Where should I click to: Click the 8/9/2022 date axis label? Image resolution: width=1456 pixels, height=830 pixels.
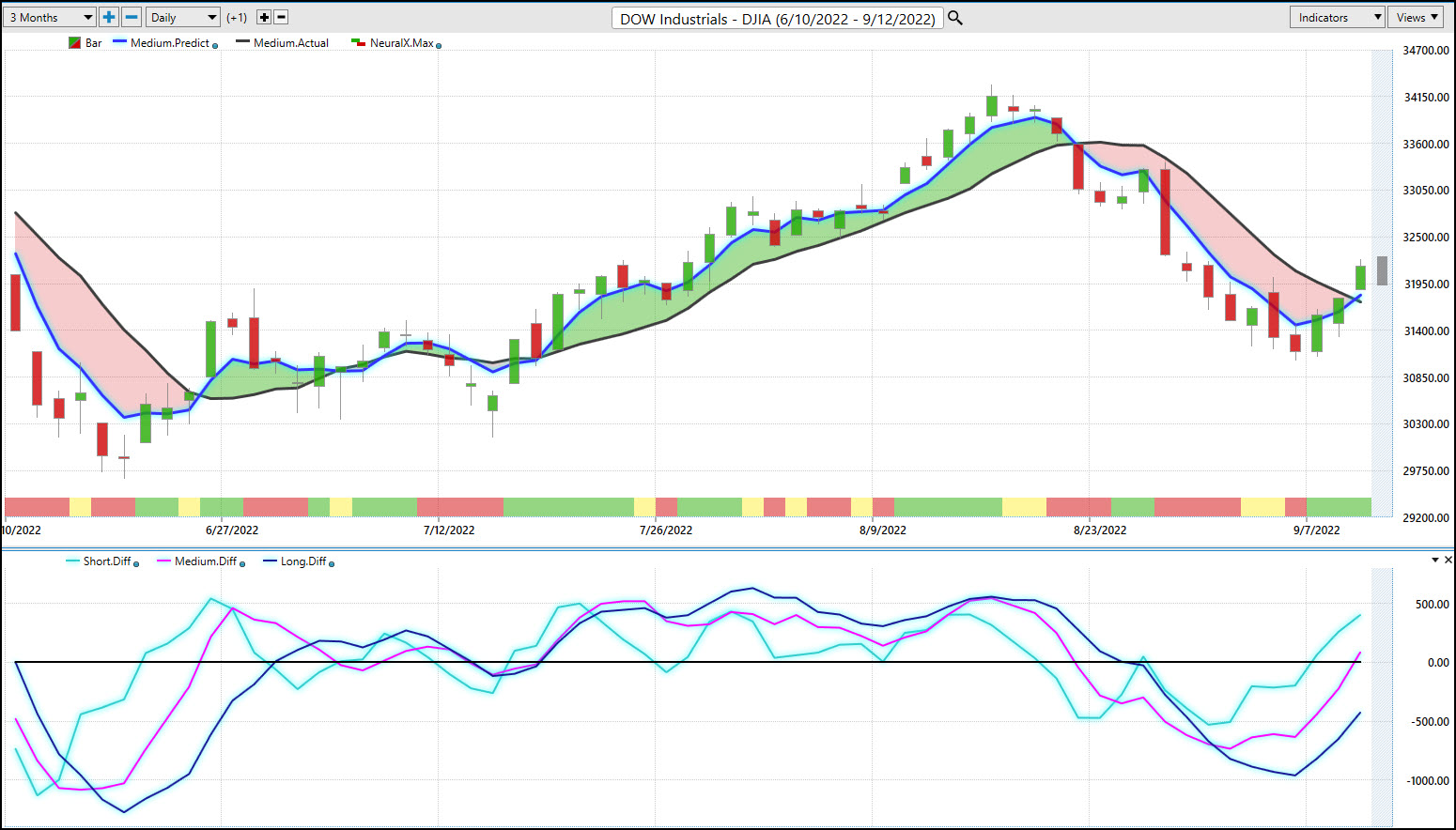click(883, 530)
